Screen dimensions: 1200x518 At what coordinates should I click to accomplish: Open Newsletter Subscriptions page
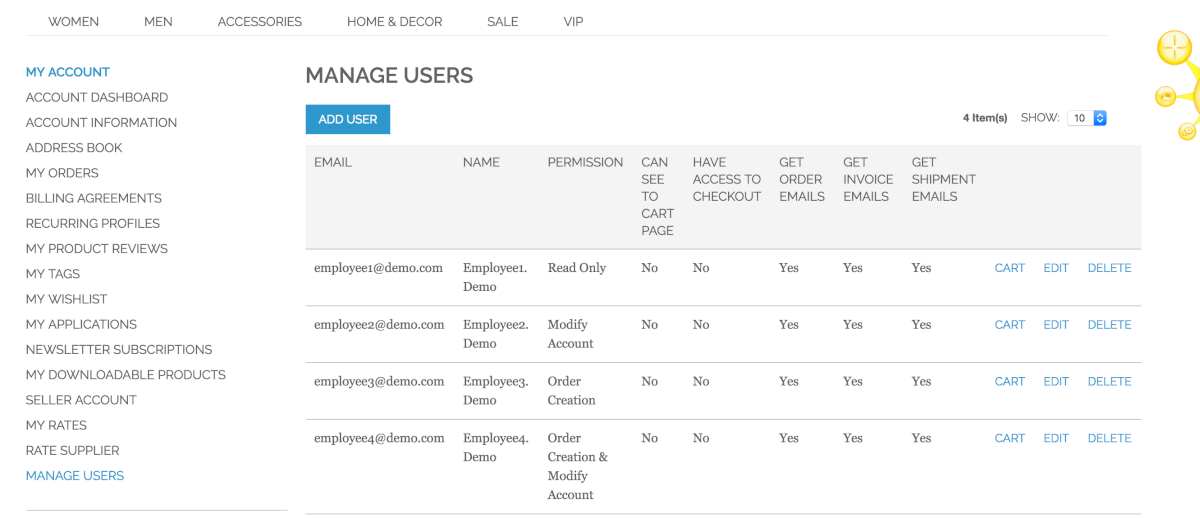click(x=119, y=350)
